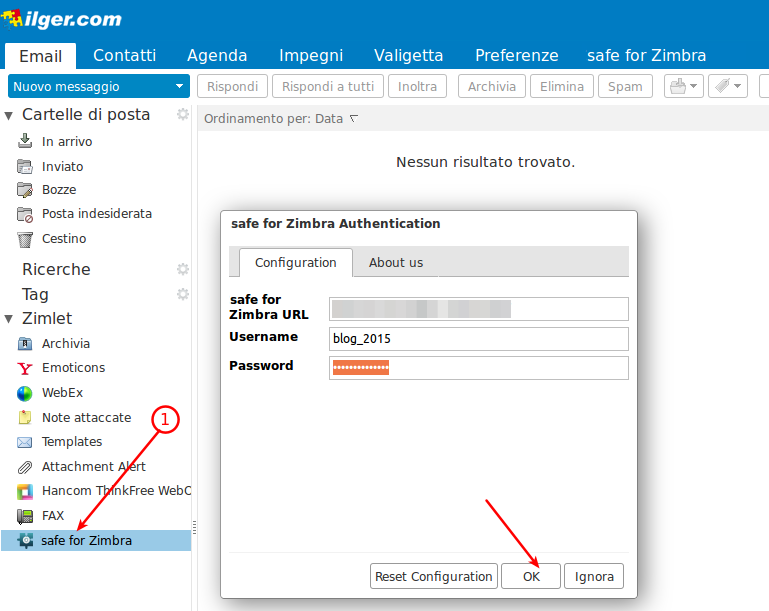
Task: Click the WebEx globe icon
Action: (x=25, y=393)
